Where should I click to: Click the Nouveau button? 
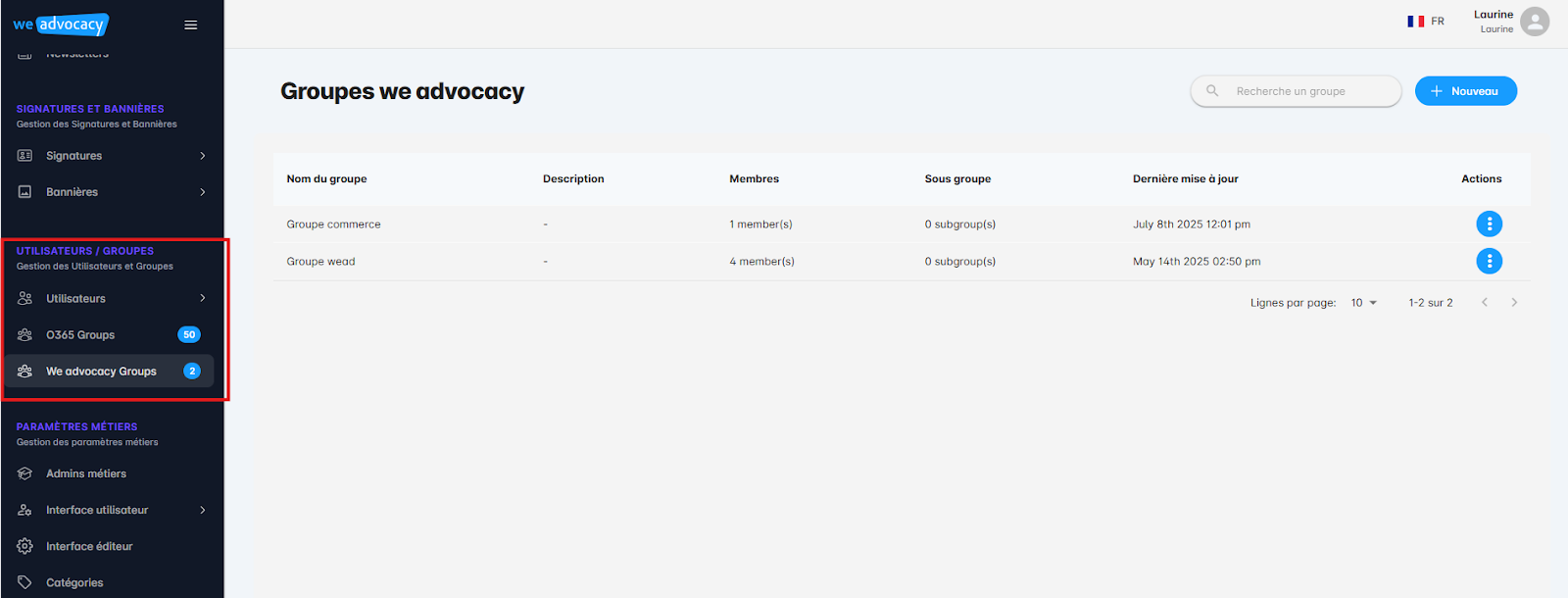click(x=1466, y=91)
